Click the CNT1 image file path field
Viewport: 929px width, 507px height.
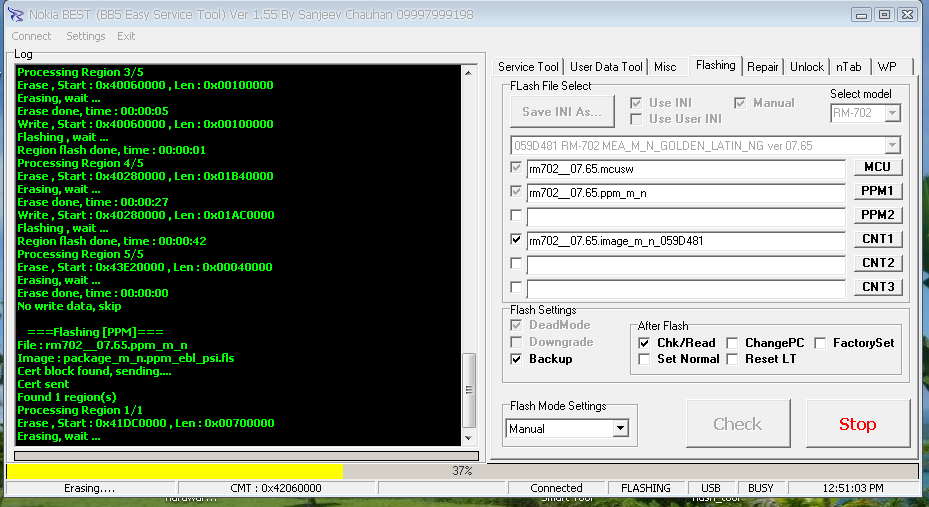point(685,240)
